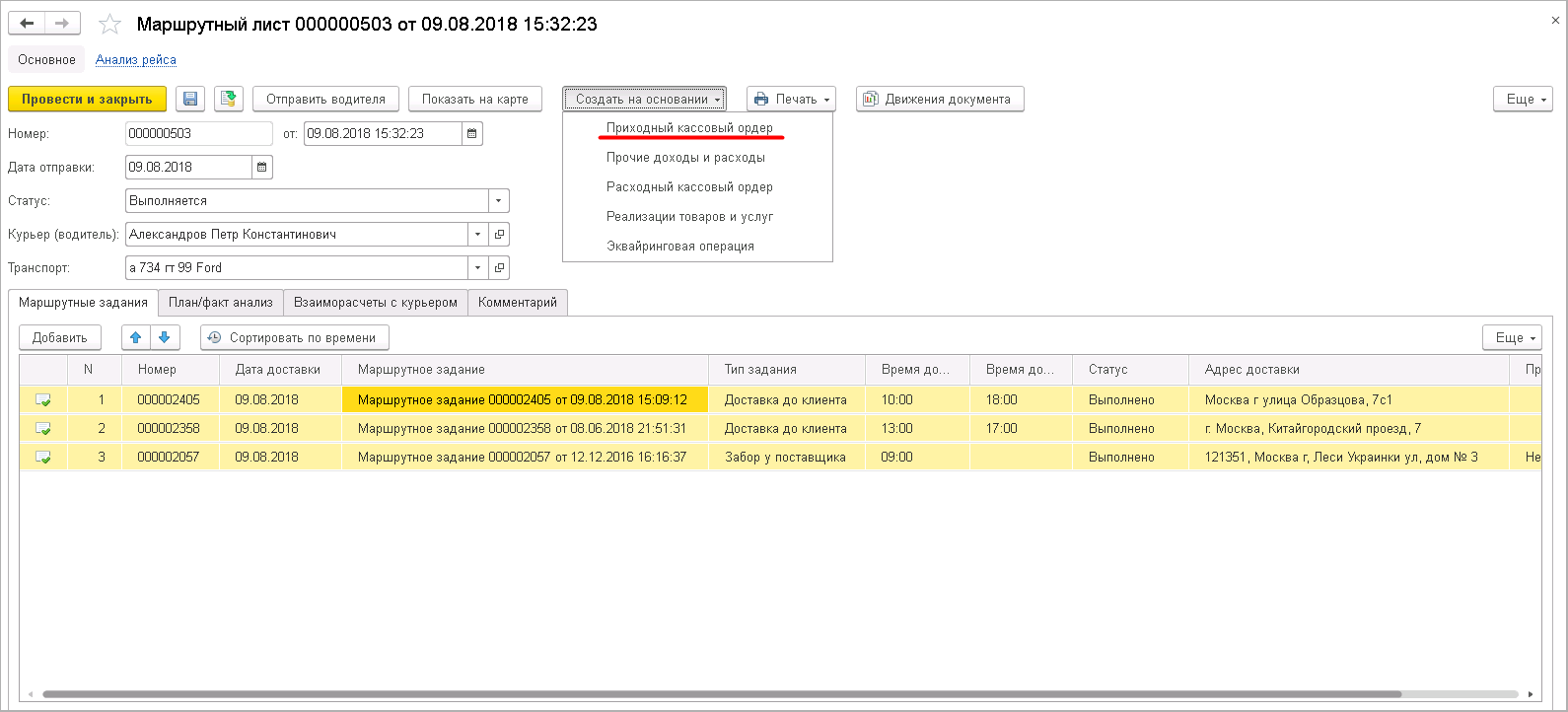Click the Тип задания column header

(x=788, y=370)
